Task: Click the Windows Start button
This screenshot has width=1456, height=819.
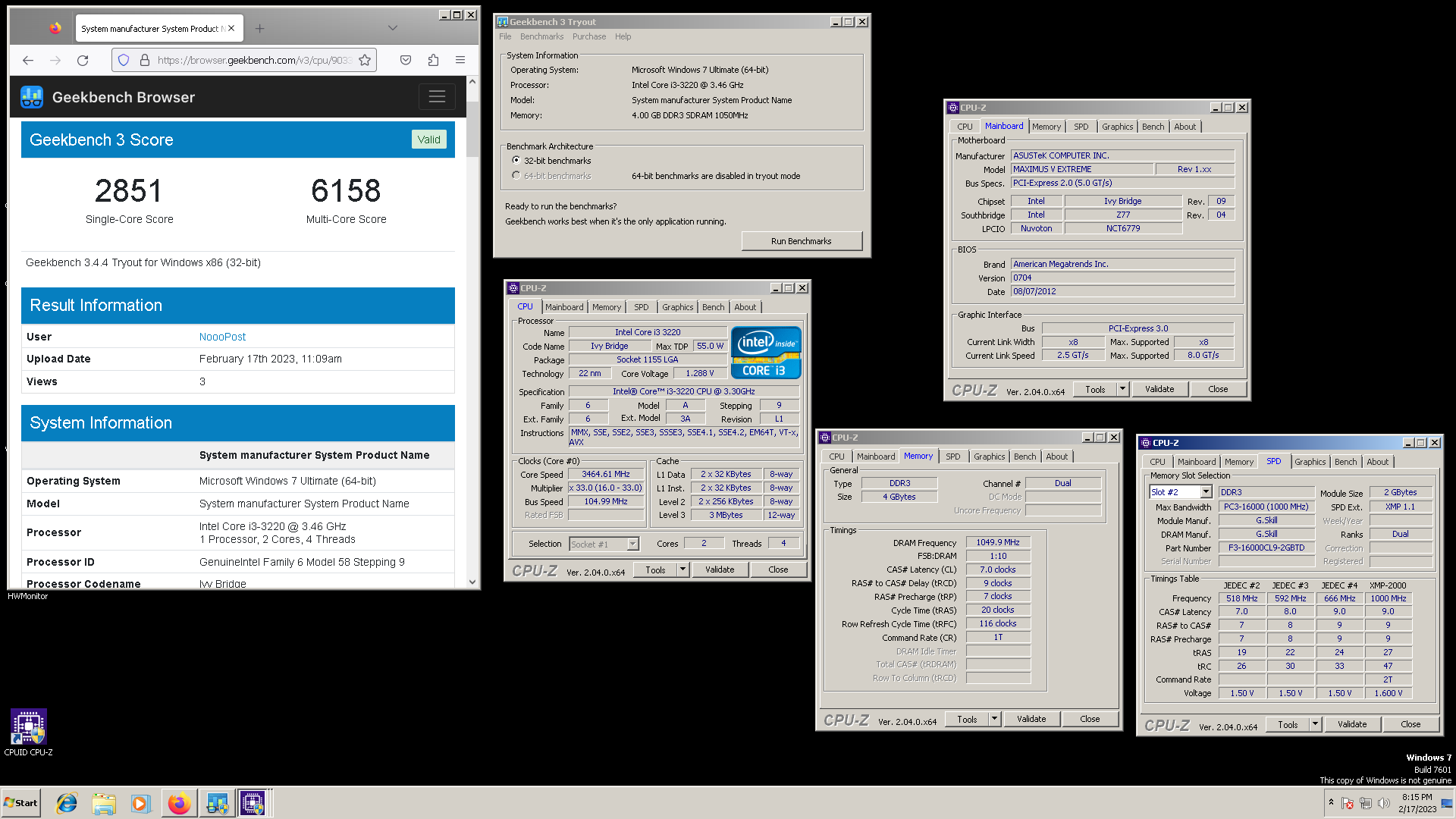Action: coord(20,803)
